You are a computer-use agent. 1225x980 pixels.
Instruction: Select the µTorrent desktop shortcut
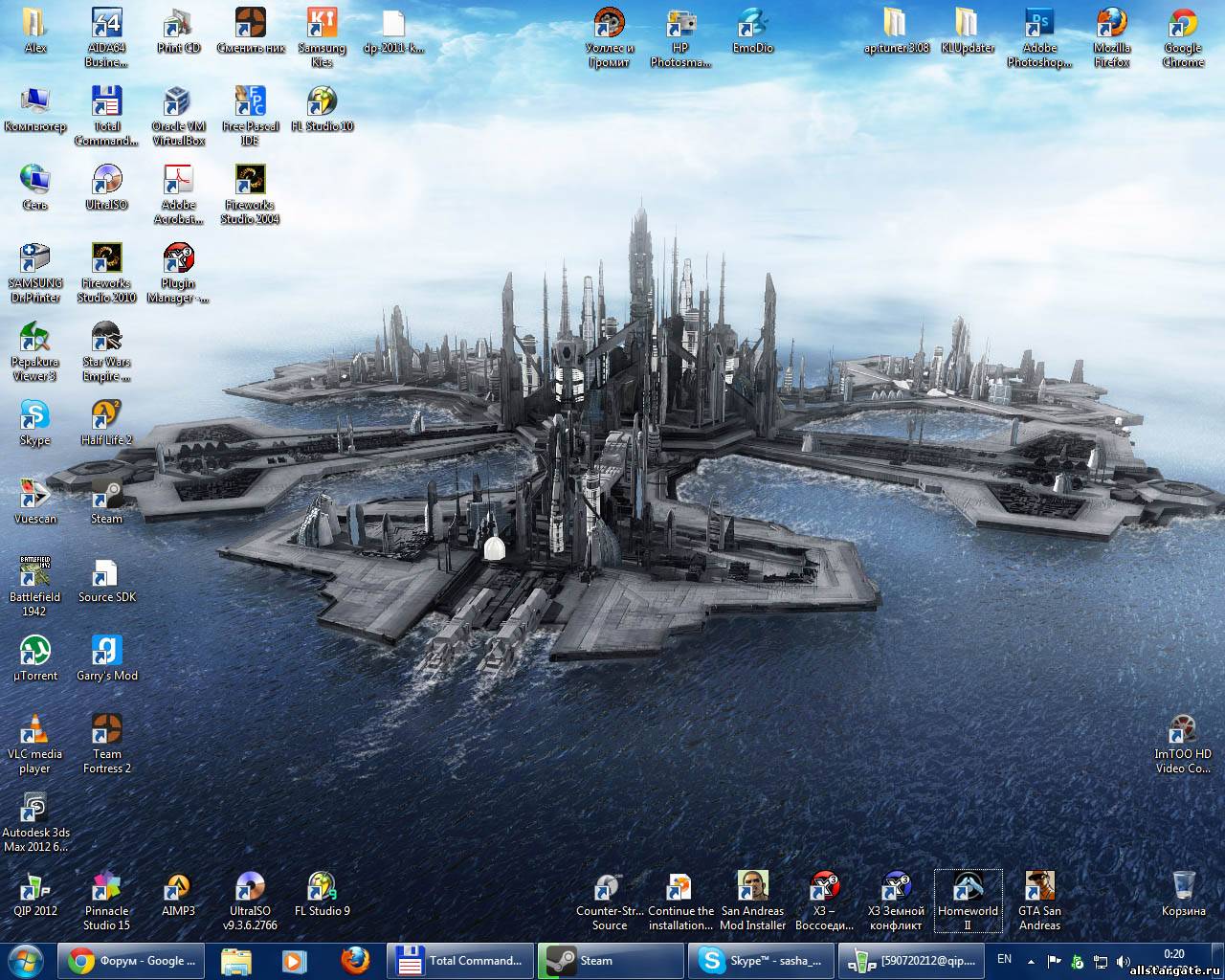(34, 653)
